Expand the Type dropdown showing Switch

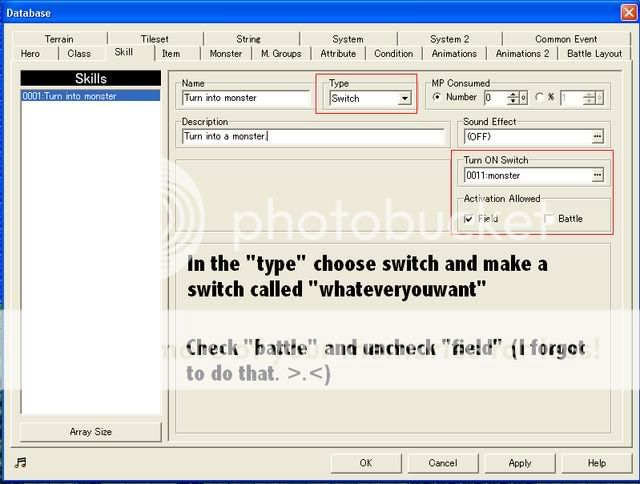tap(404, 99)
